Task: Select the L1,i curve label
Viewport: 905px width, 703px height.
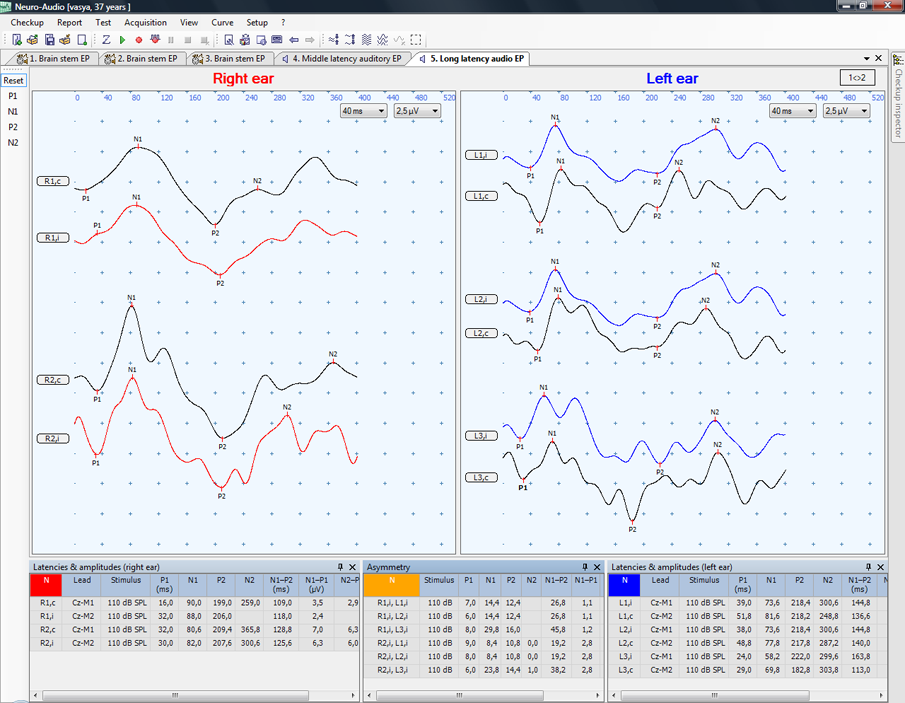Action: [481, 155]
